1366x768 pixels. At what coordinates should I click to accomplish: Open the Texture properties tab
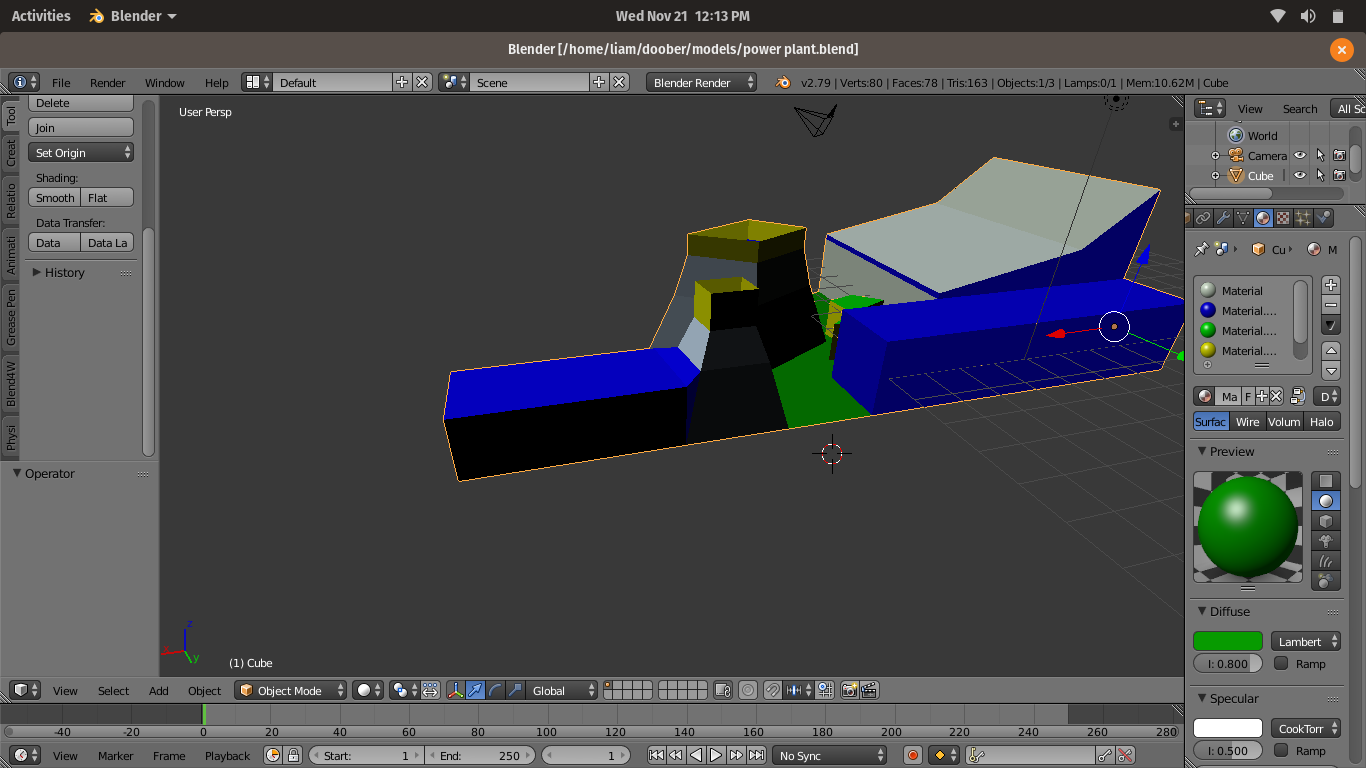[1283, 218]
